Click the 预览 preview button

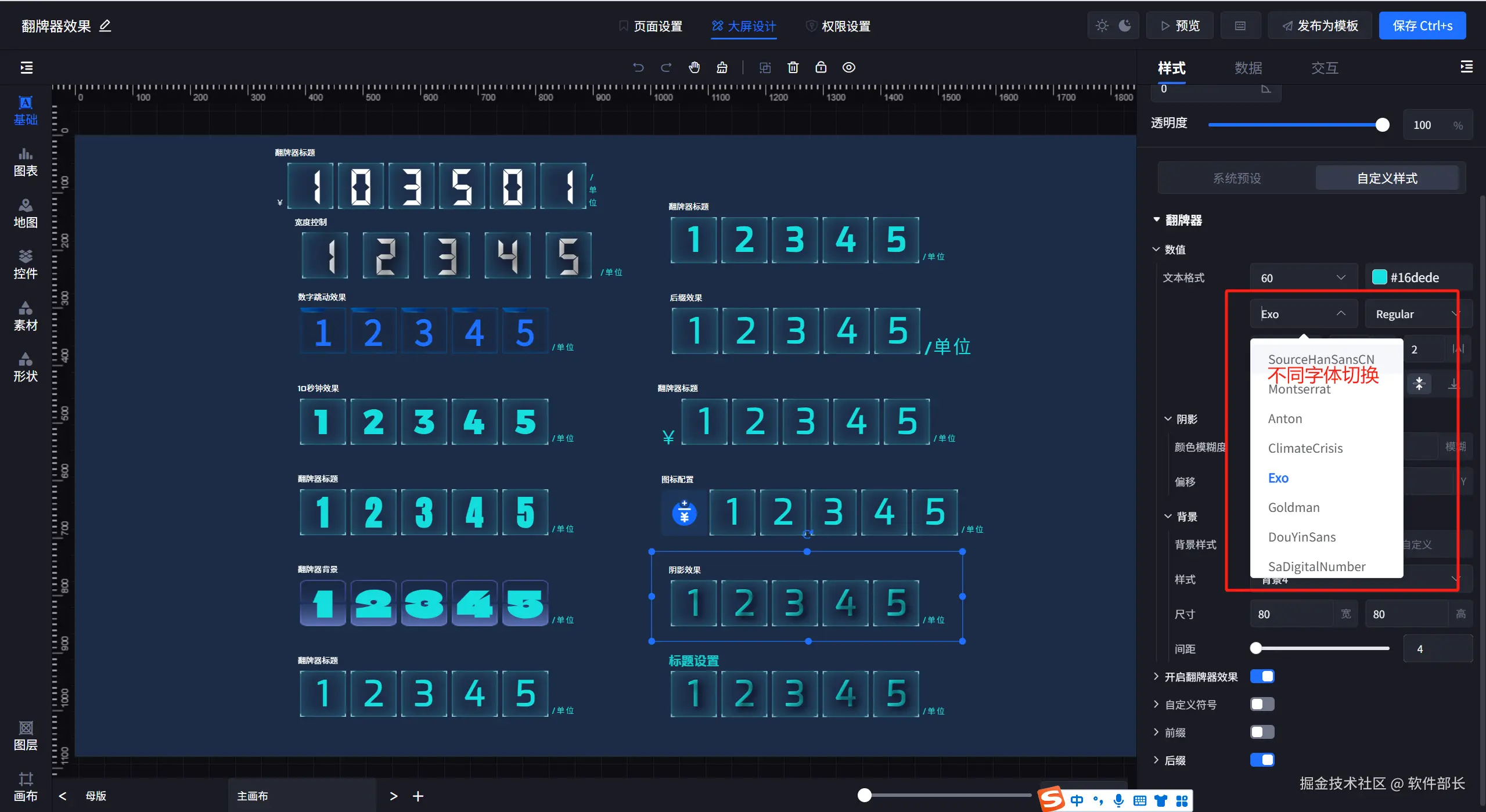(1179, 26)
